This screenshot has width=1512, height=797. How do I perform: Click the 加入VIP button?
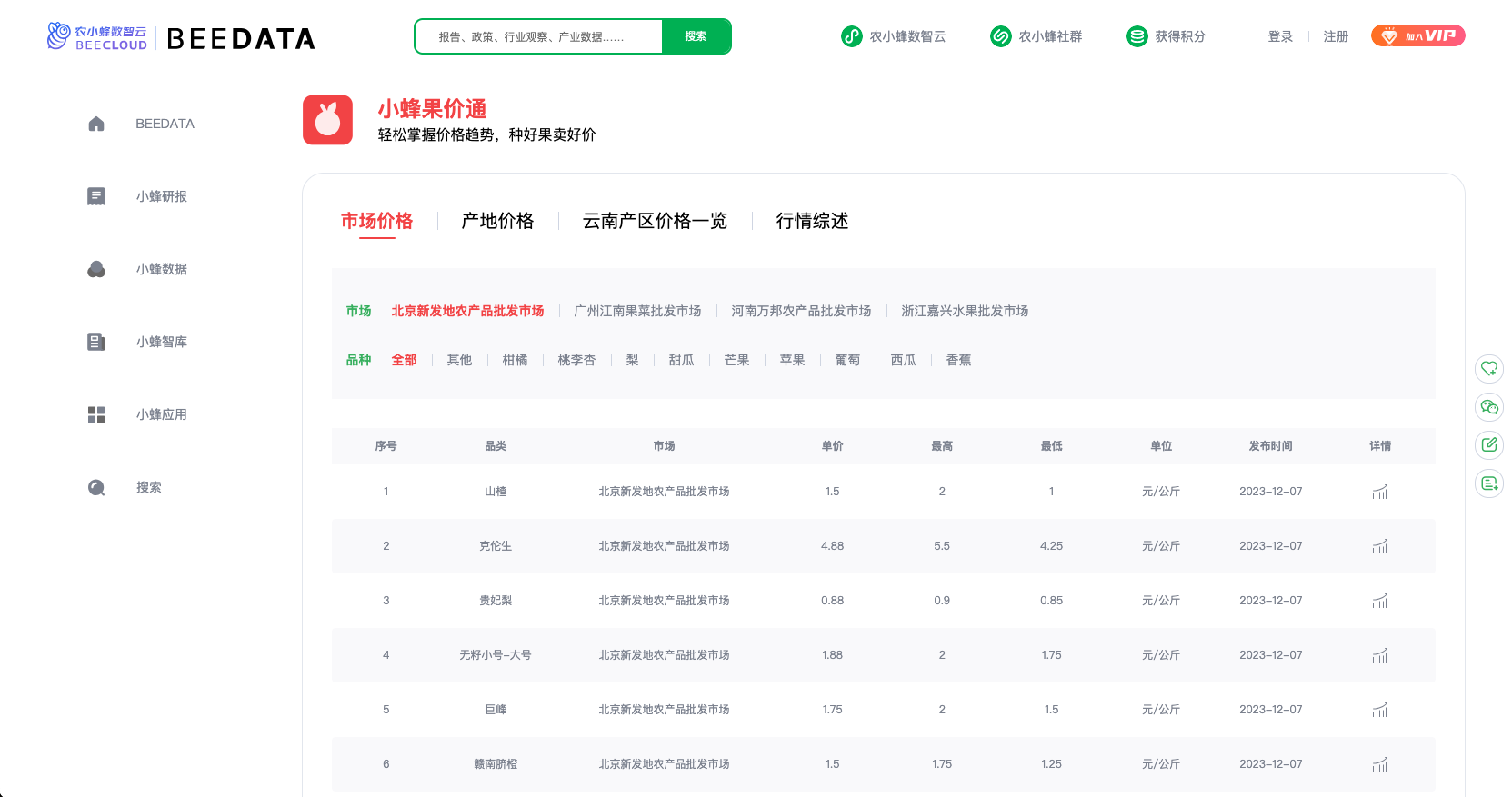point(1417,36)
